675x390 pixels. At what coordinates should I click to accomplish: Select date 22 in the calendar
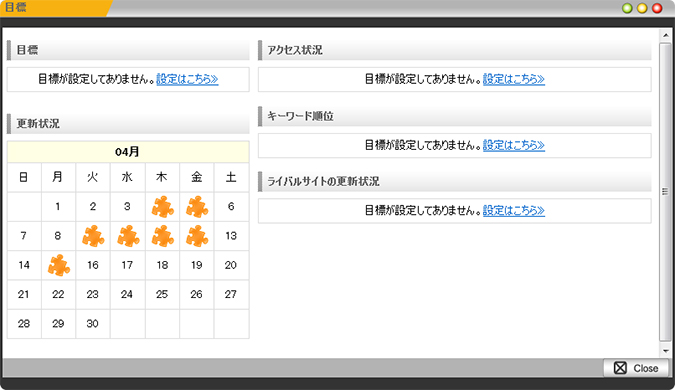pyautogui.click(x=58, y=294)
